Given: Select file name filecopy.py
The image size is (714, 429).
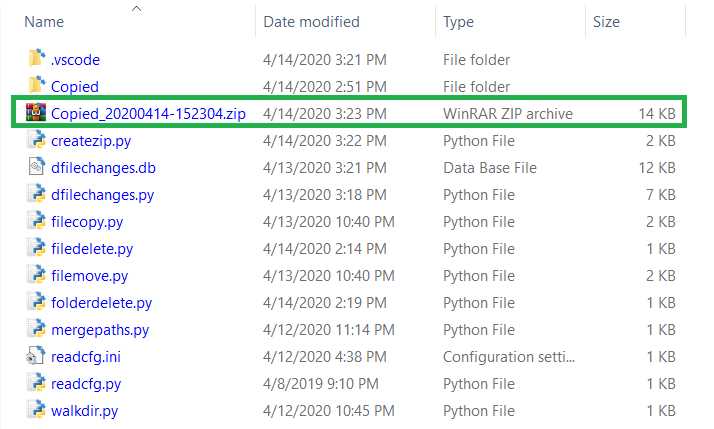Looking at the screenshot, I should 87,222.
